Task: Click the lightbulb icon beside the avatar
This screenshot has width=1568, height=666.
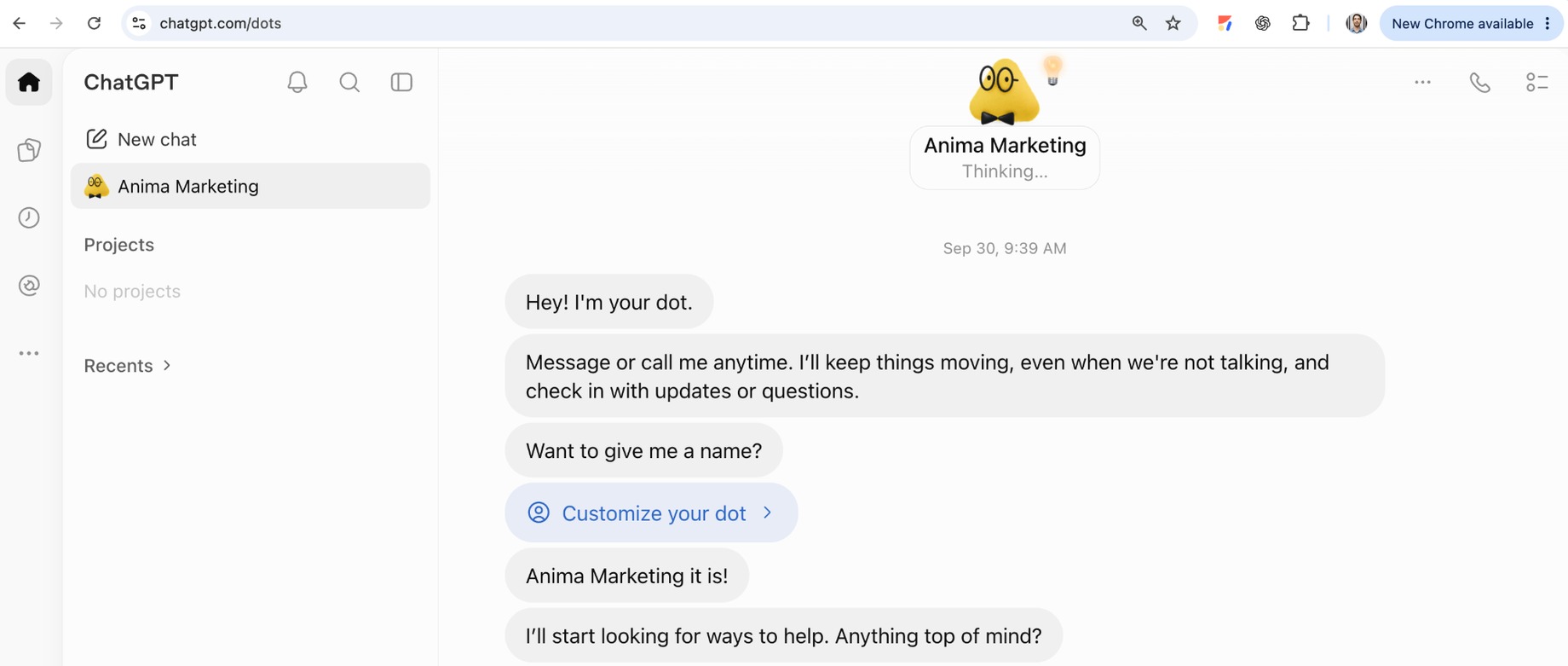Action: 1052,71
